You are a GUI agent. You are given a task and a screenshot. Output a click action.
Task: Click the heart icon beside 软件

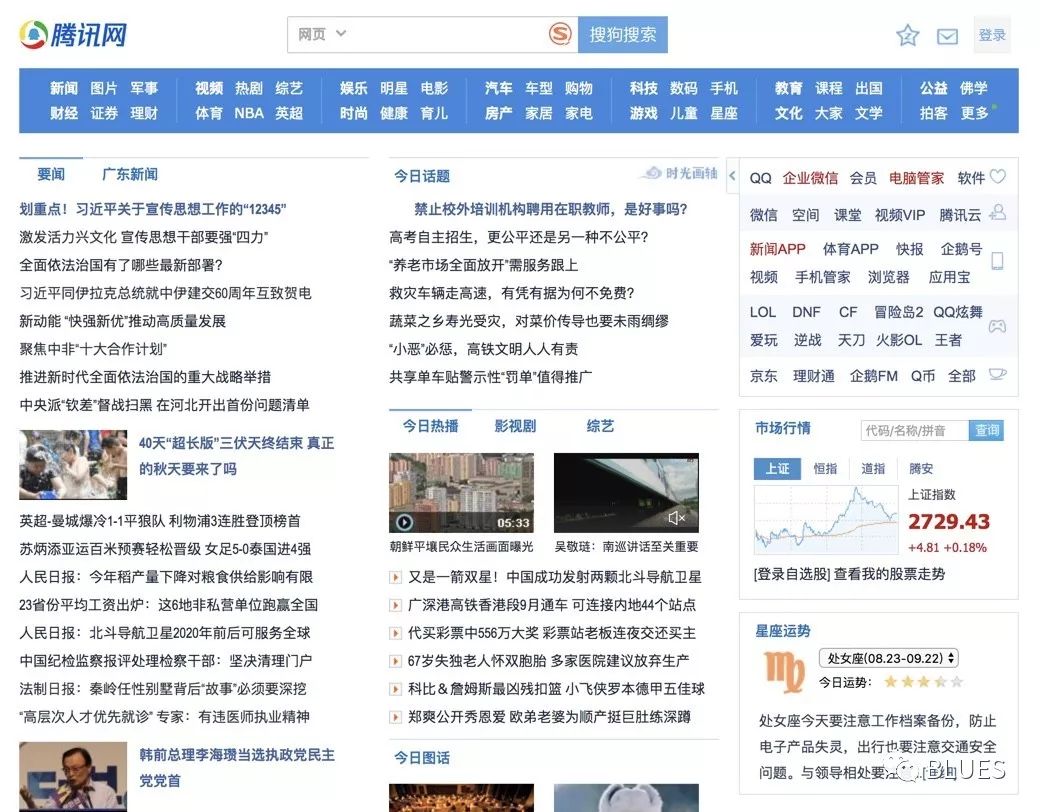(x=998, y=176)
